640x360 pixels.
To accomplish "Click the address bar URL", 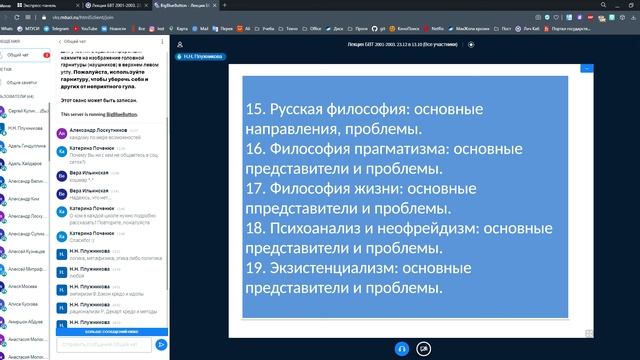I will pyautogui.click(x=83, y=18).
